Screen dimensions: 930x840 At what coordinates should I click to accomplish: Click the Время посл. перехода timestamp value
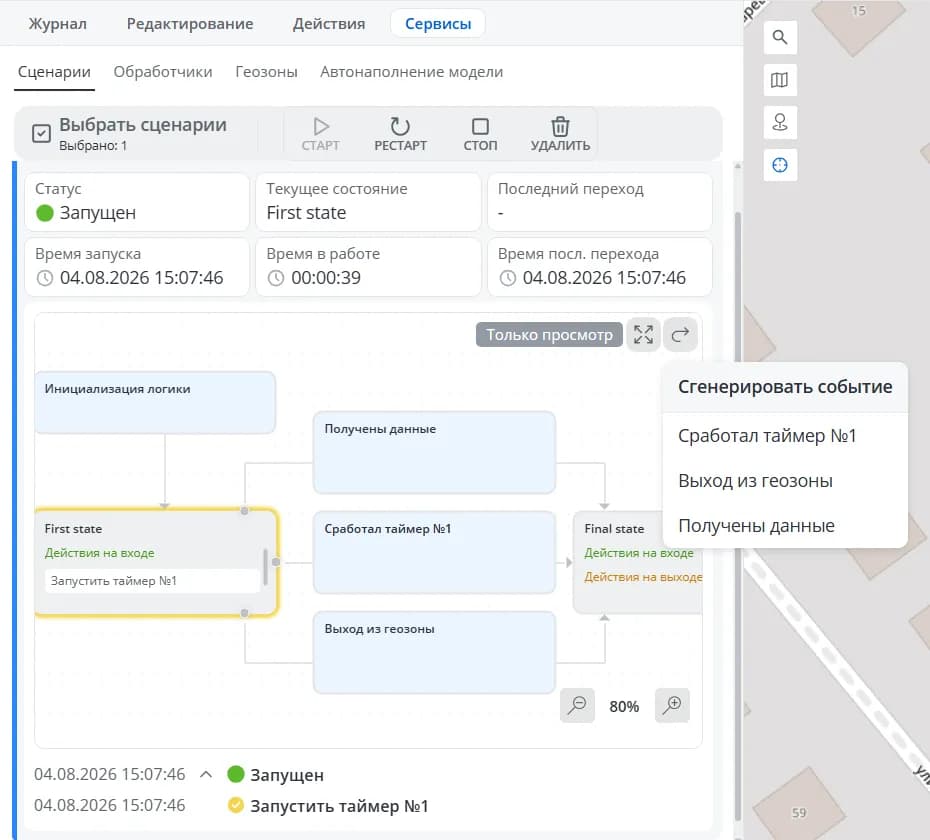coord(604,278)
